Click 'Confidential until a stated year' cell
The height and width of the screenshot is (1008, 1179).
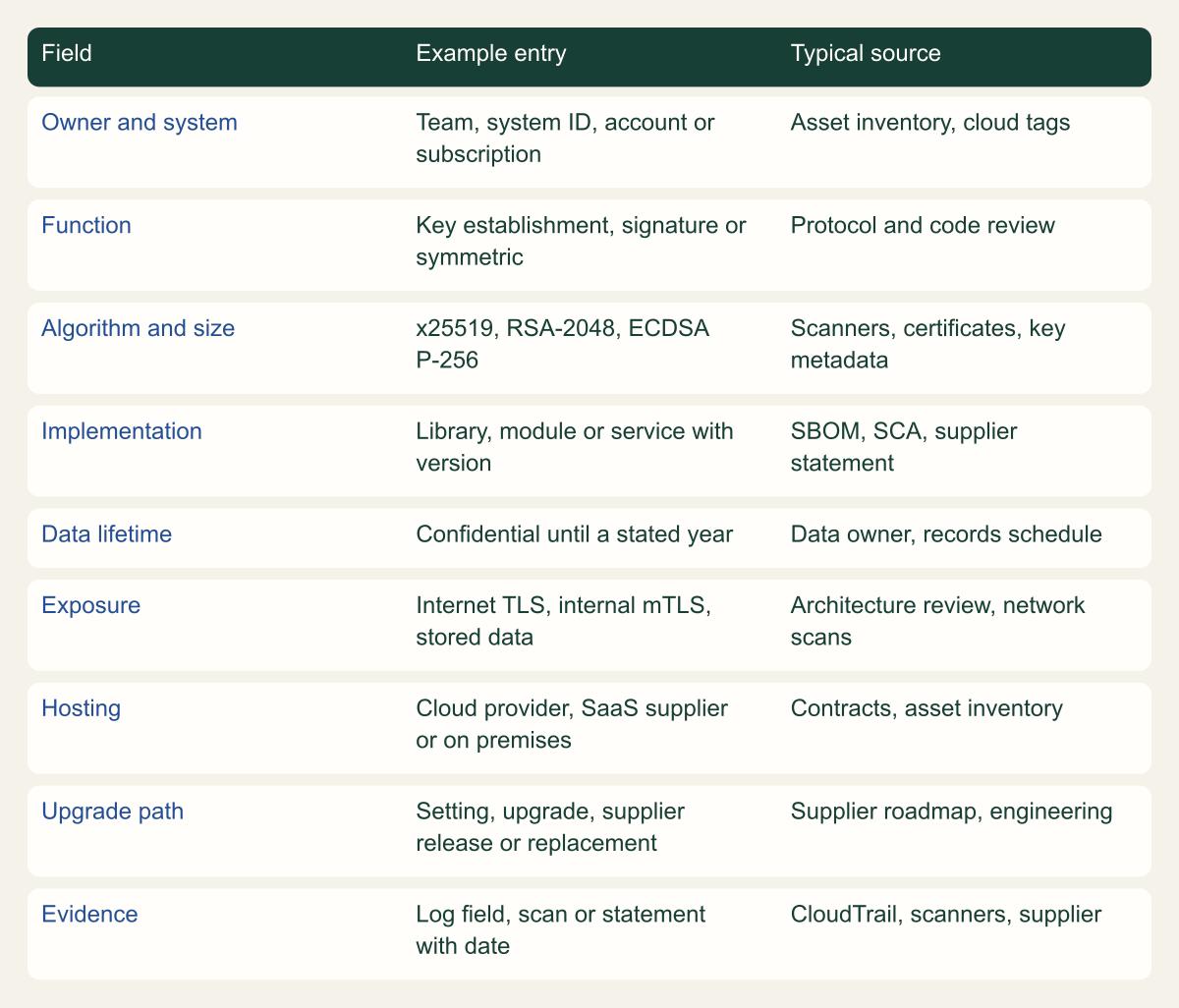pyautogui.click(x=589, y=537)
